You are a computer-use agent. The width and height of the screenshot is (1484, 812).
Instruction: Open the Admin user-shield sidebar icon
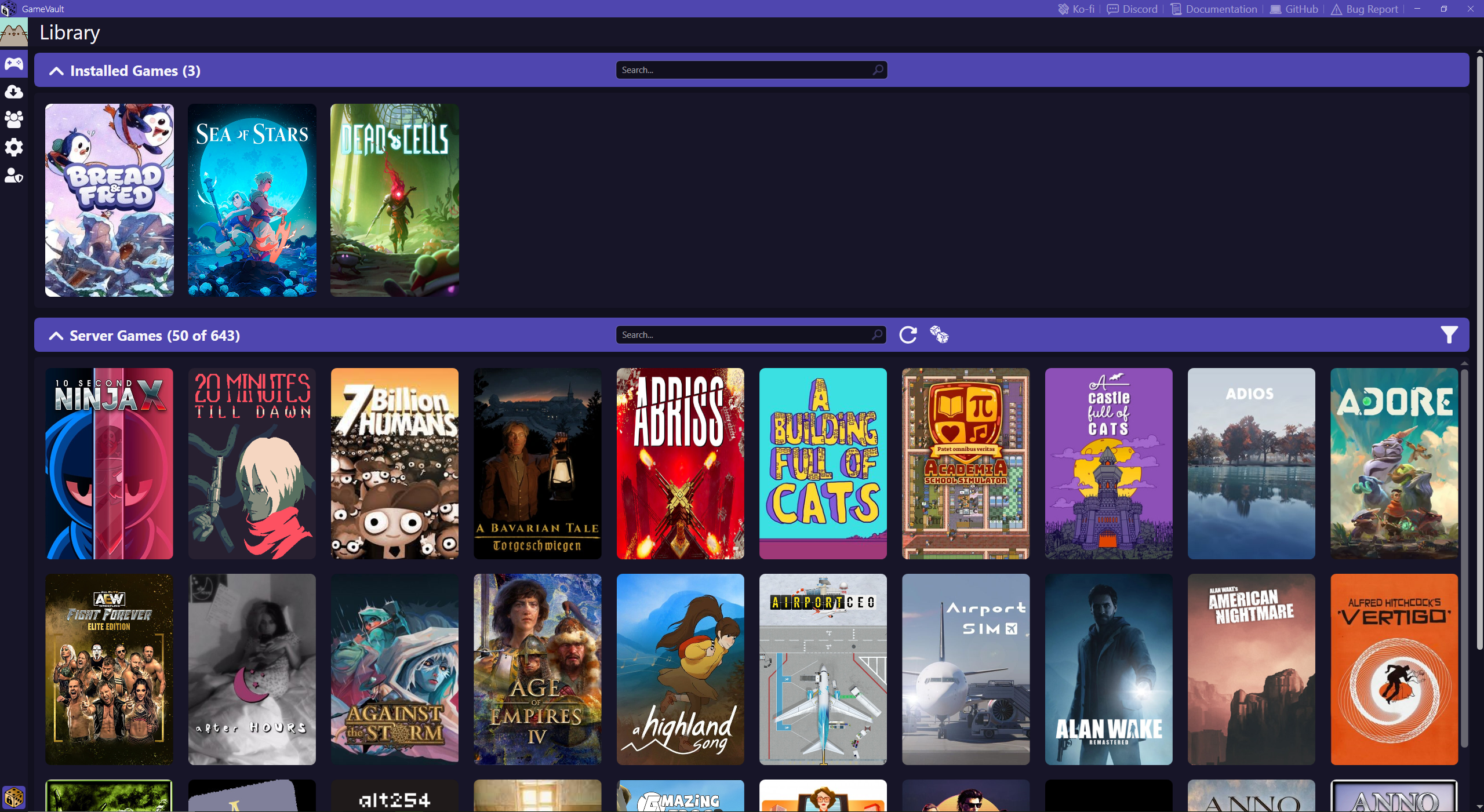14,175
